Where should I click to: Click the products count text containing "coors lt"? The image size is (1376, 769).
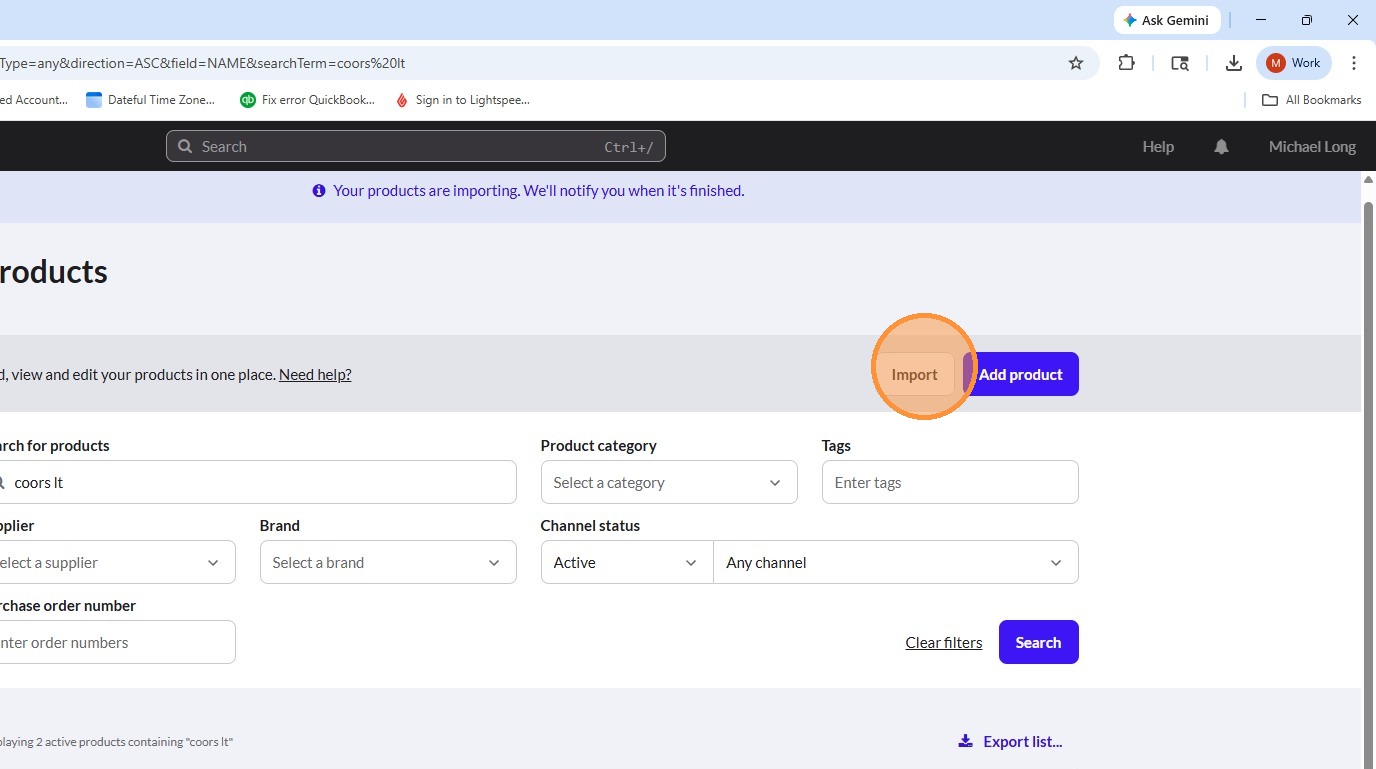pyautogui.click(x=116, y=742)
